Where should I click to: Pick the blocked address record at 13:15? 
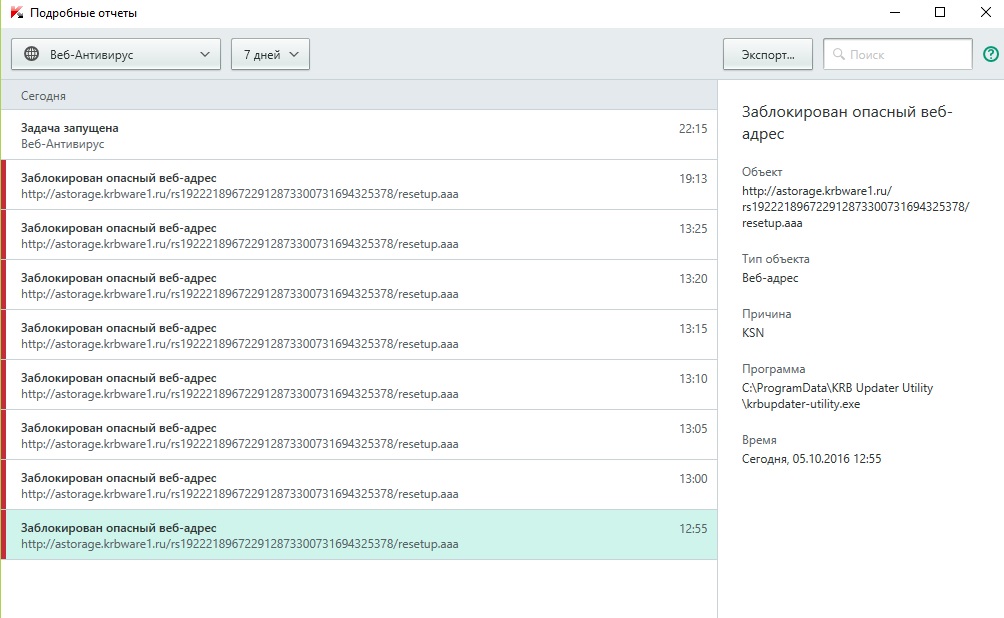tap(360, 335)
